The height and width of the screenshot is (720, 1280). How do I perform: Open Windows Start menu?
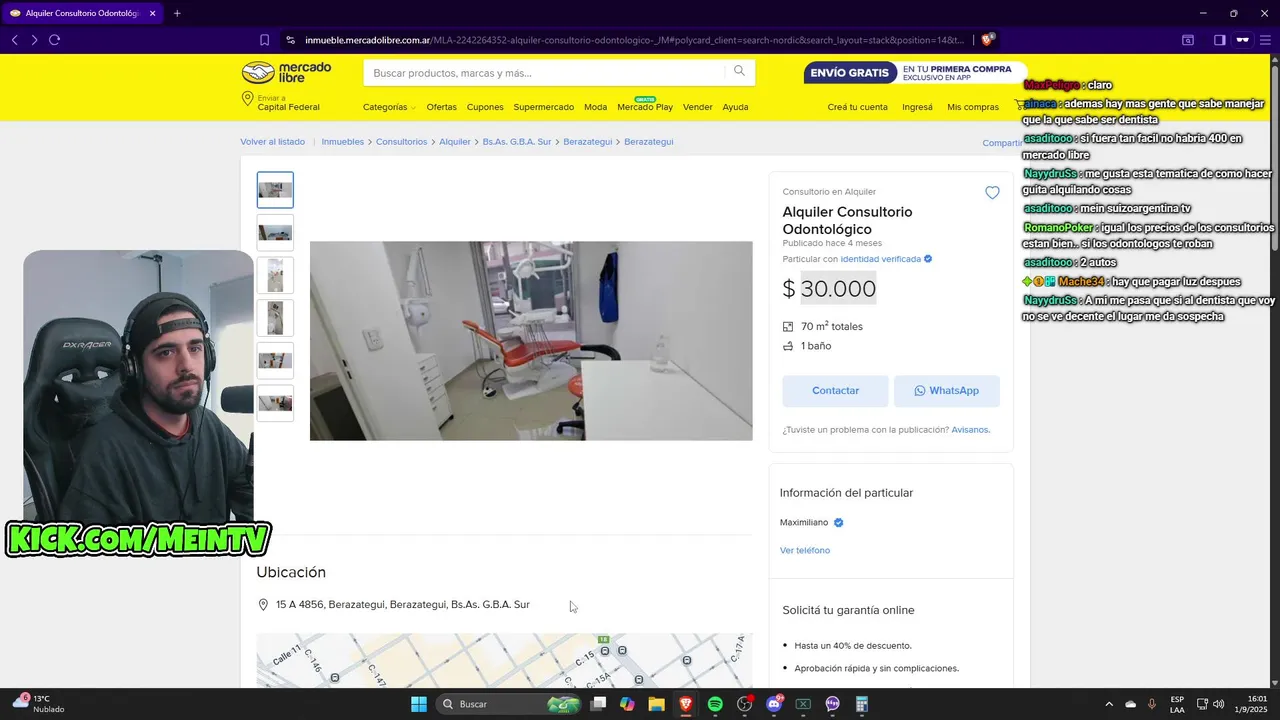pyautogui.click(x=418, y=704)
